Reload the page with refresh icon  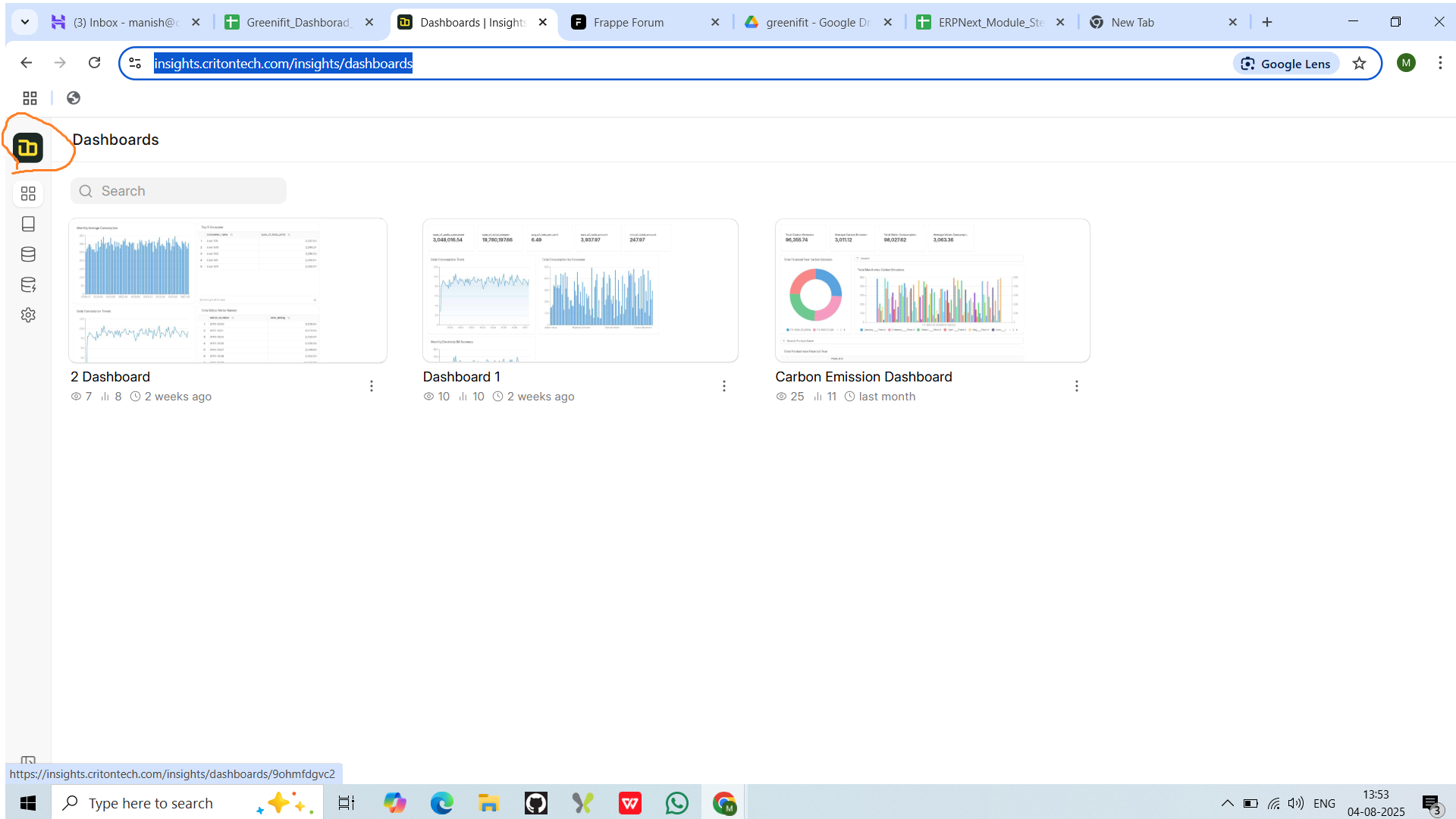pyautogui.click(x=94, y=63)
